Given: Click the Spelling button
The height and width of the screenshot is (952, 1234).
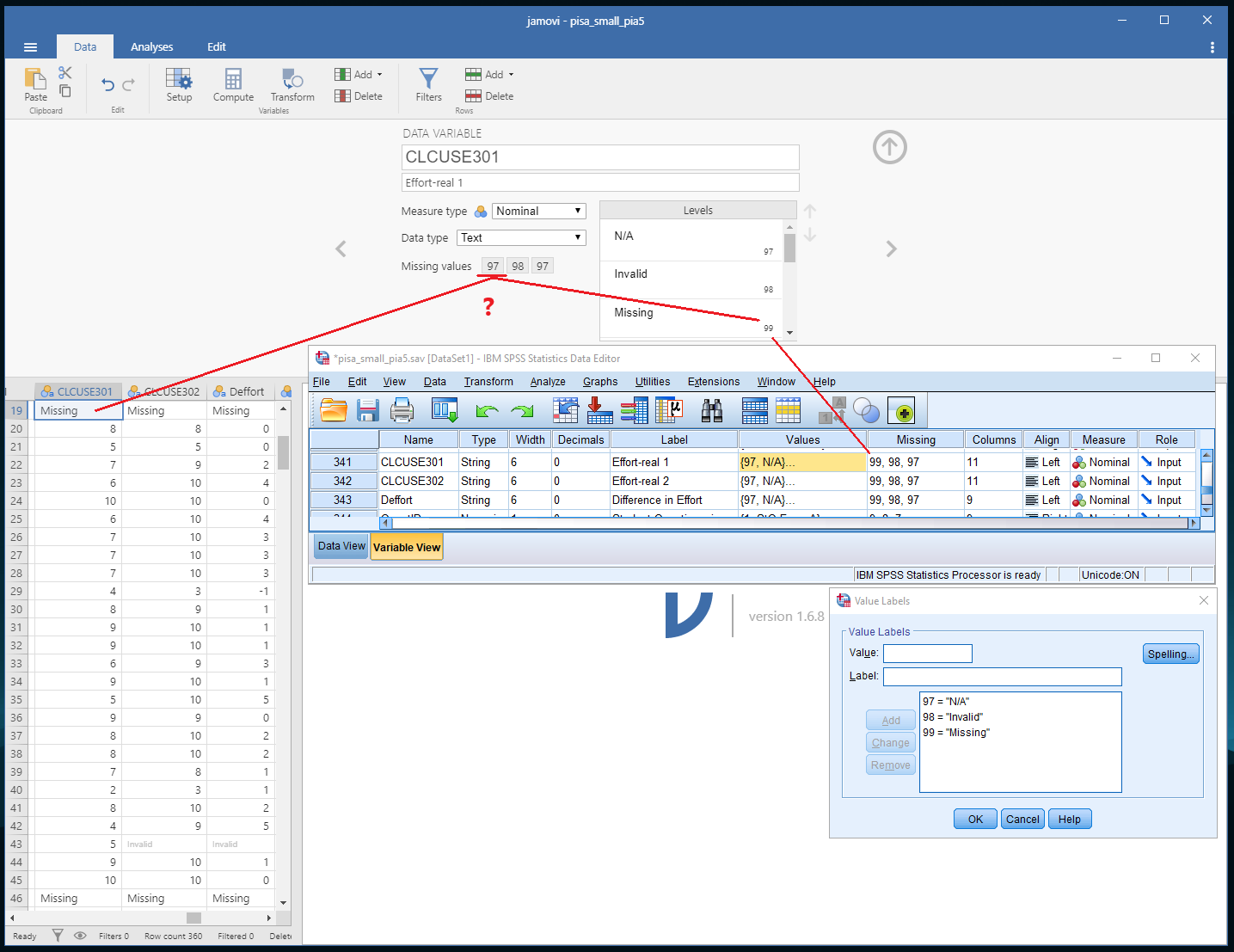Looking at the screenshot, I should [x=1171, y=654].
